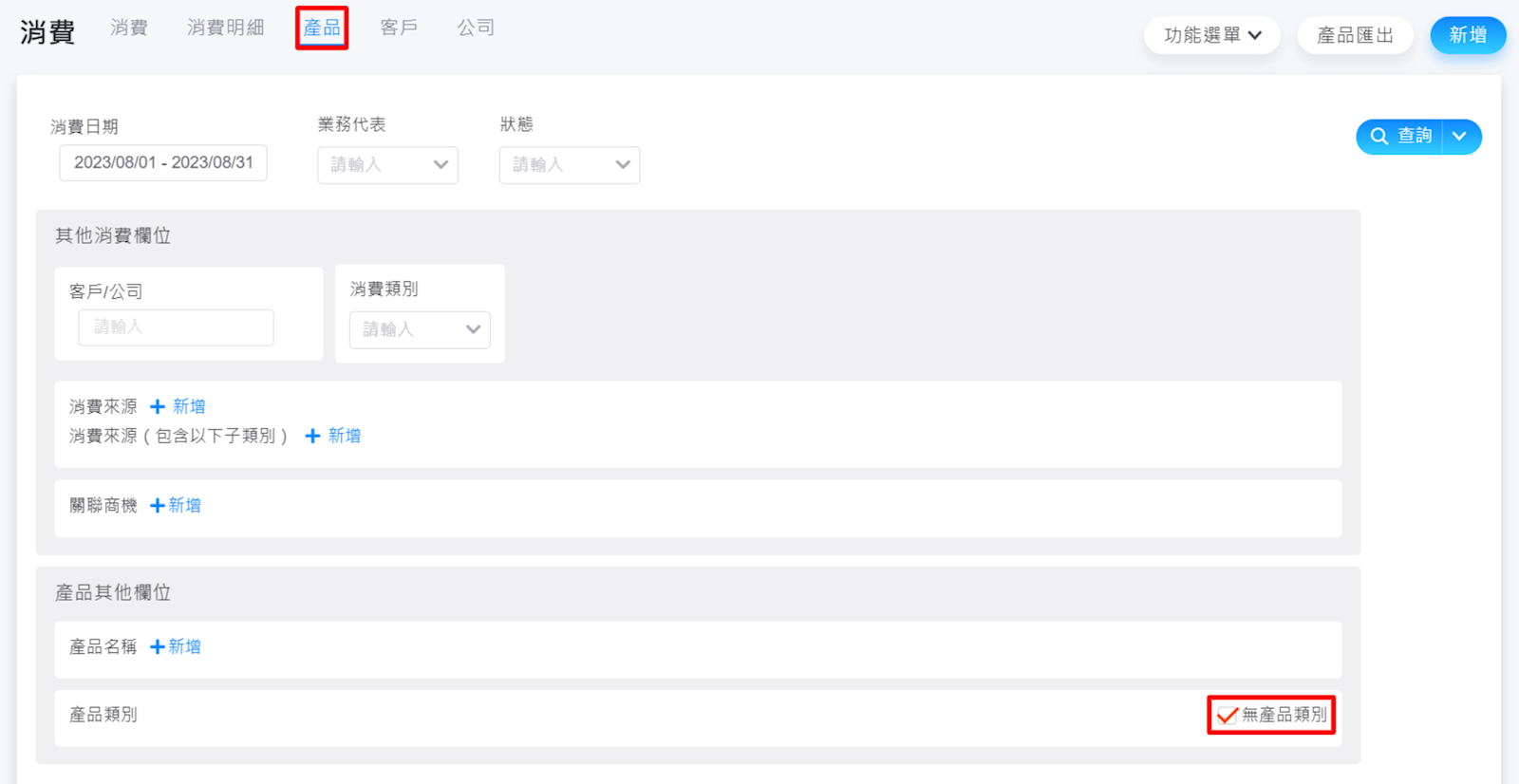This screenshot has width=1519, height=784.
Task: Switch to the 消費明細 tab
Action: coord(225,28)
